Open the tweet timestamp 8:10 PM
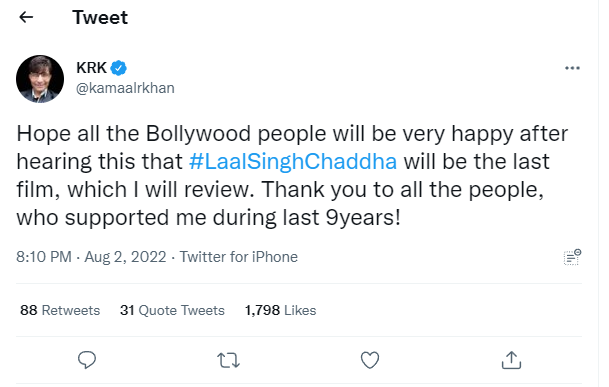609x387 pixels. tap(44, 257)
